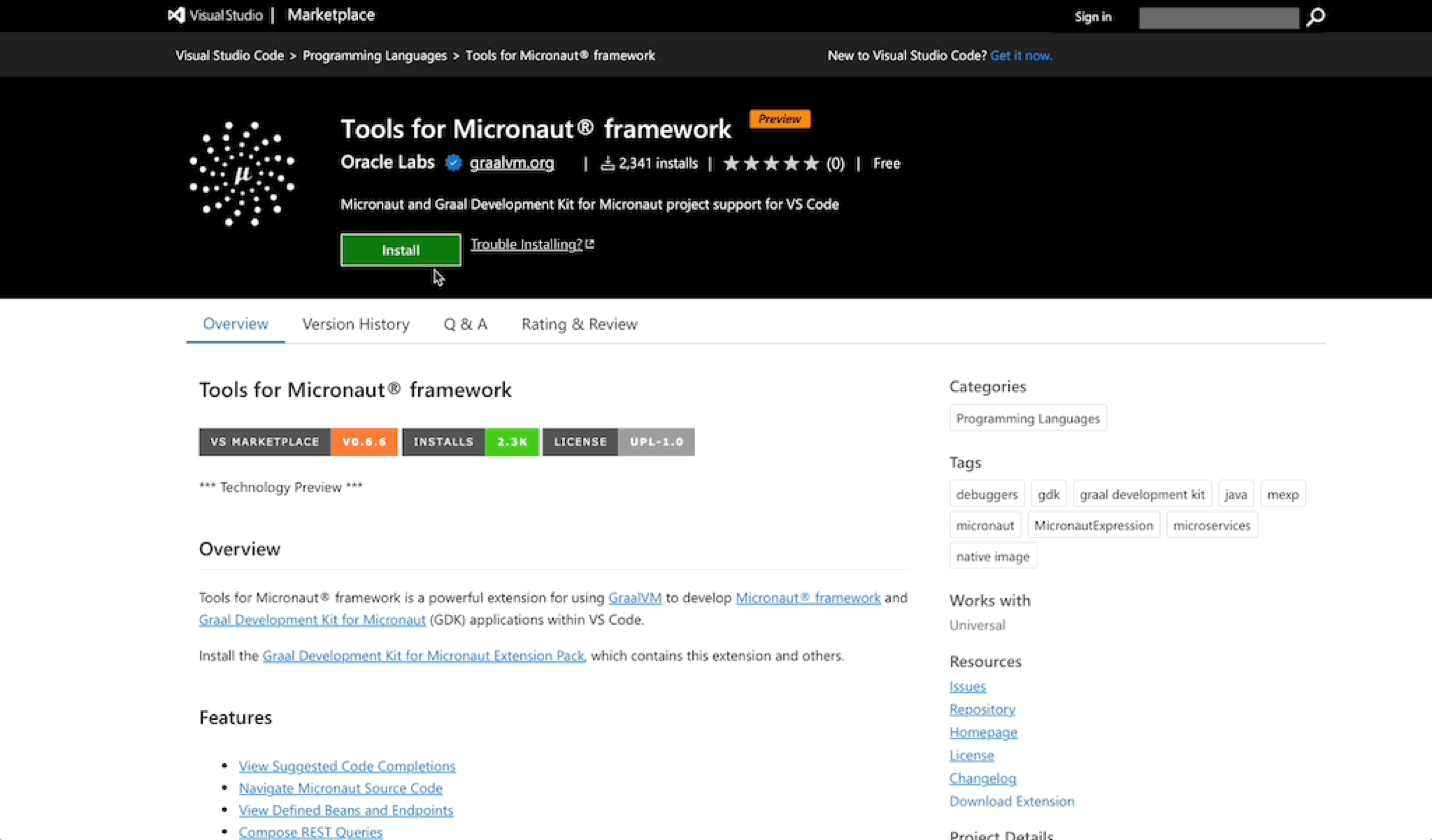The image size is (1432, 840).
Task: Click the orange Preview badge
Action: 779,118
